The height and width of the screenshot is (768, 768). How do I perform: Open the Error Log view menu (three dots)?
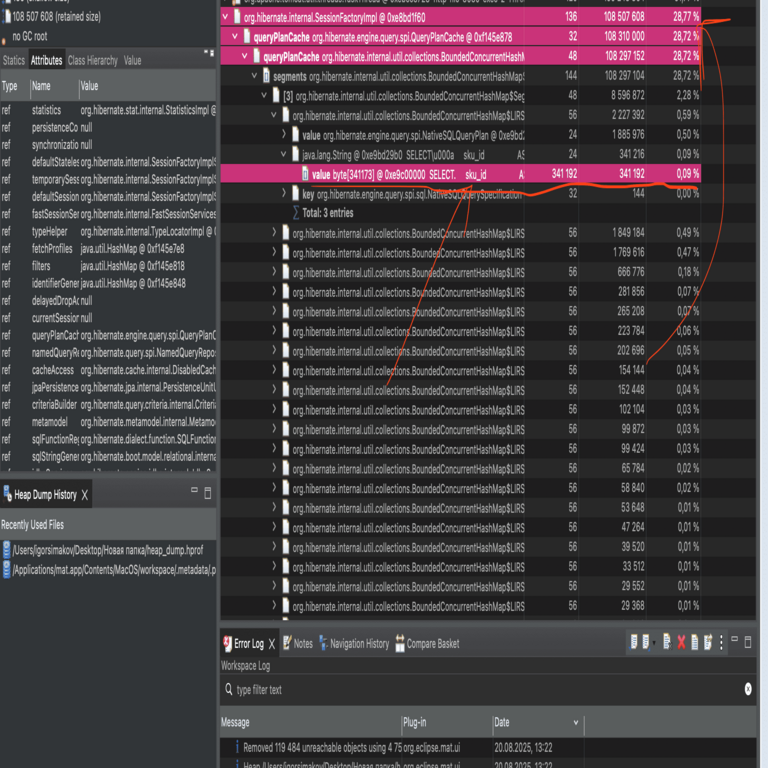point(722,643)
